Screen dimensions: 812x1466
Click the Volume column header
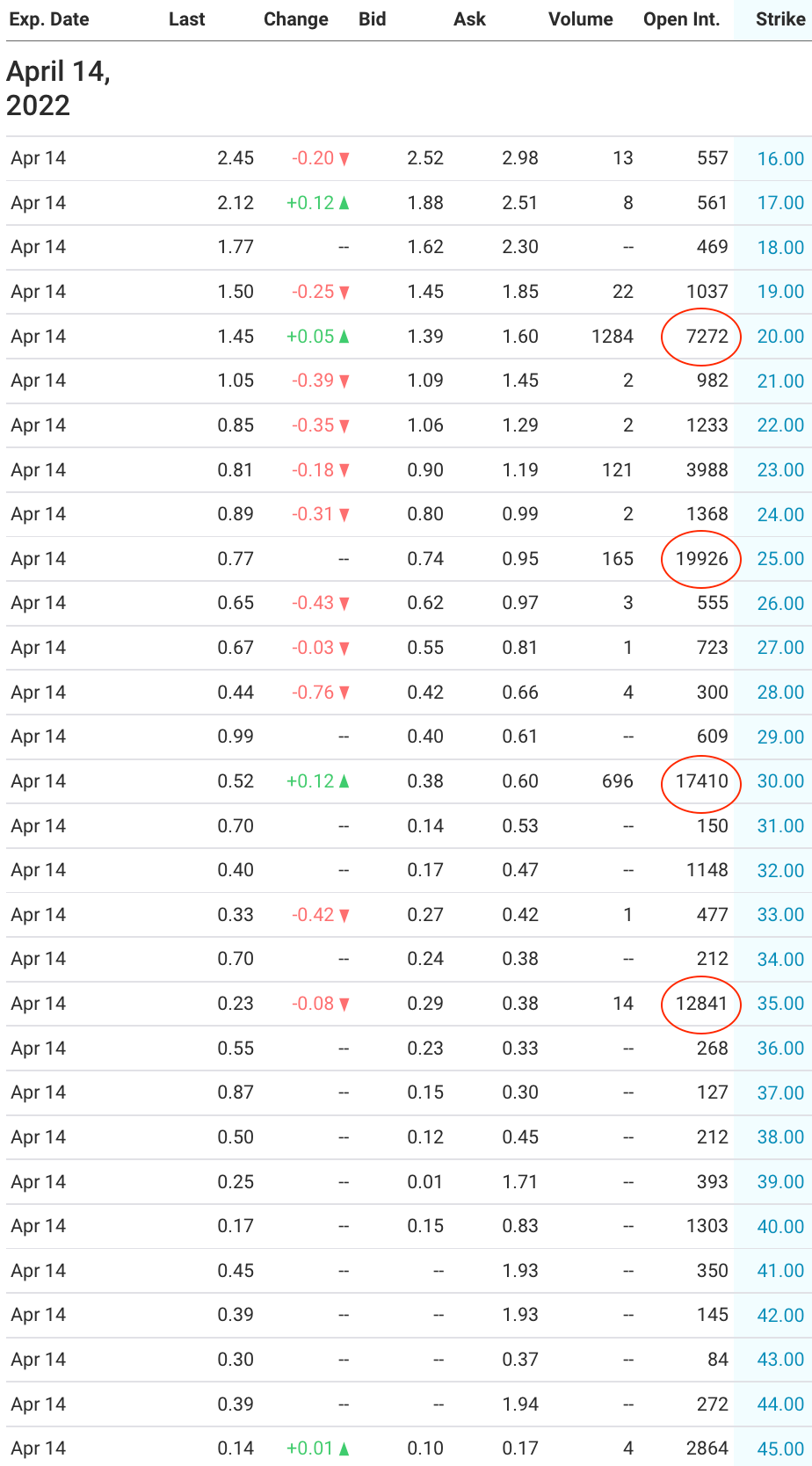click(x=581, y=19)
